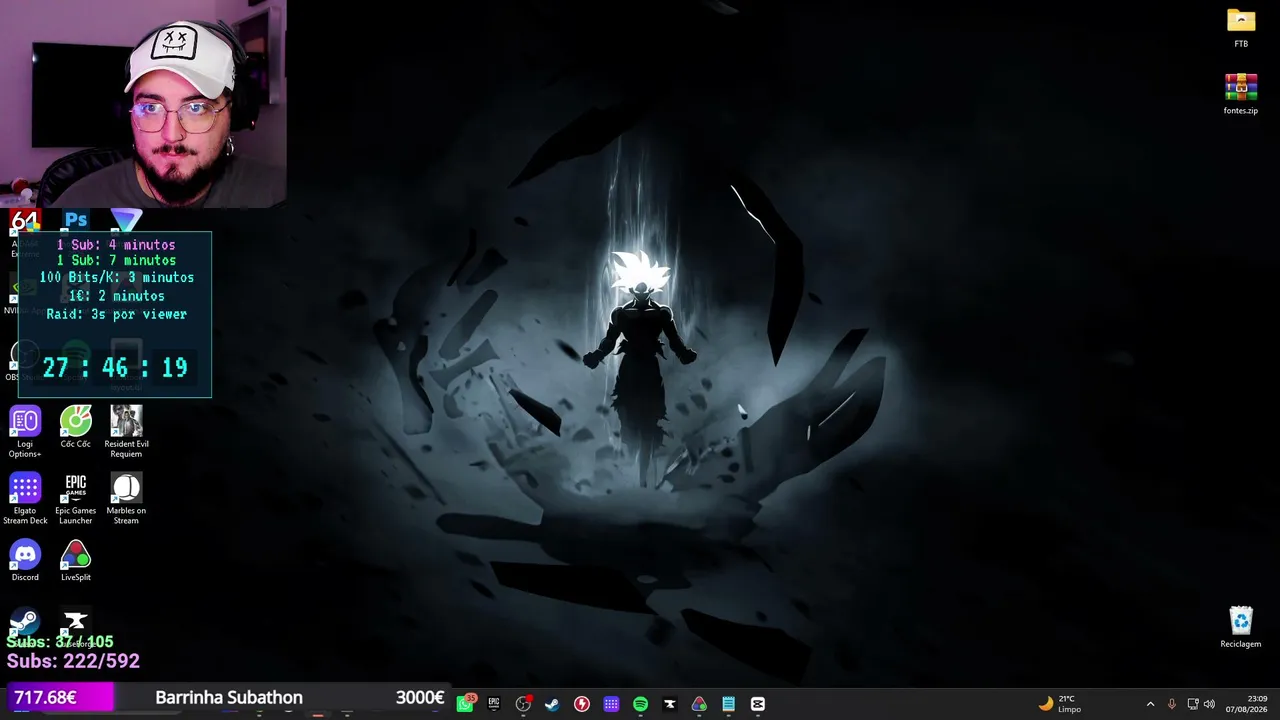
Task: Select the Discord desktop shortcut
Action: point(25,560)
